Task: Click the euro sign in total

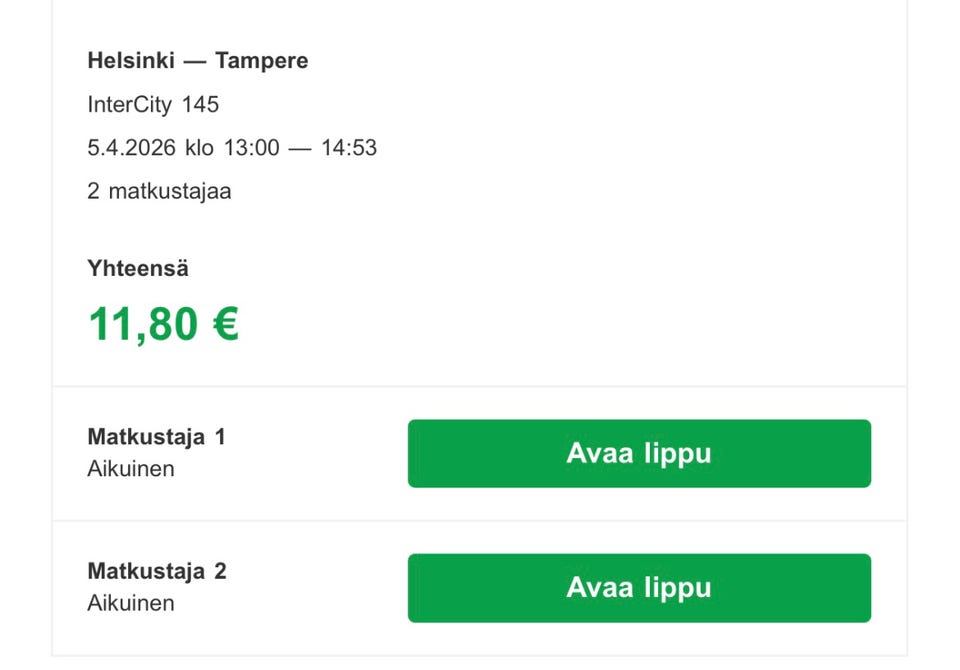Action: pos(225,324)
